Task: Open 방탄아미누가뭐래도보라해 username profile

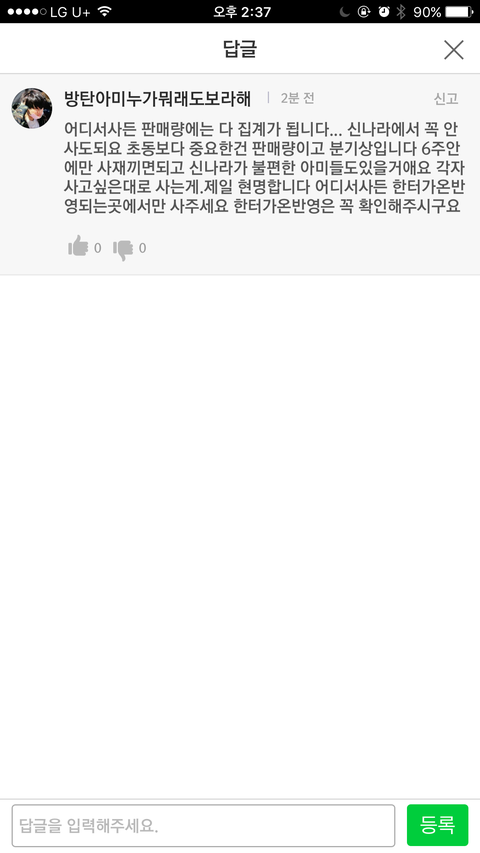Action: (158, 99)
